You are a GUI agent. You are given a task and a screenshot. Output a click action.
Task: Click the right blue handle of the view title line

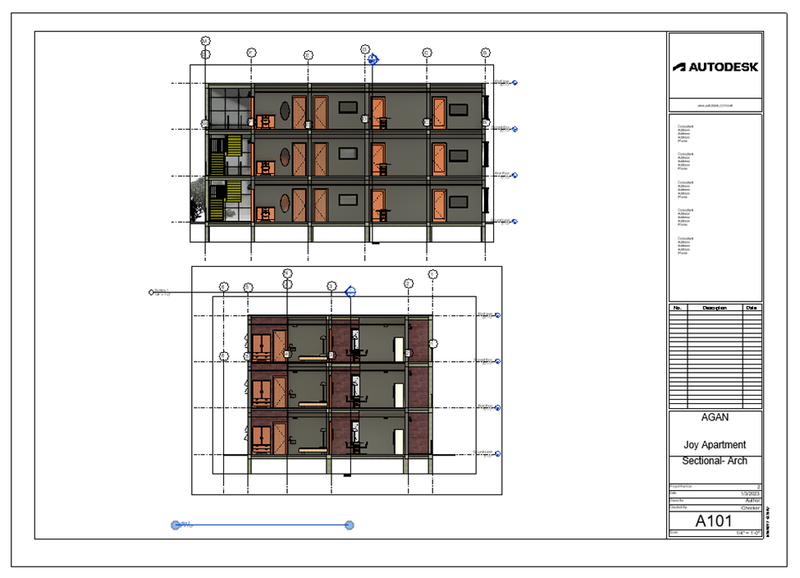349,525
